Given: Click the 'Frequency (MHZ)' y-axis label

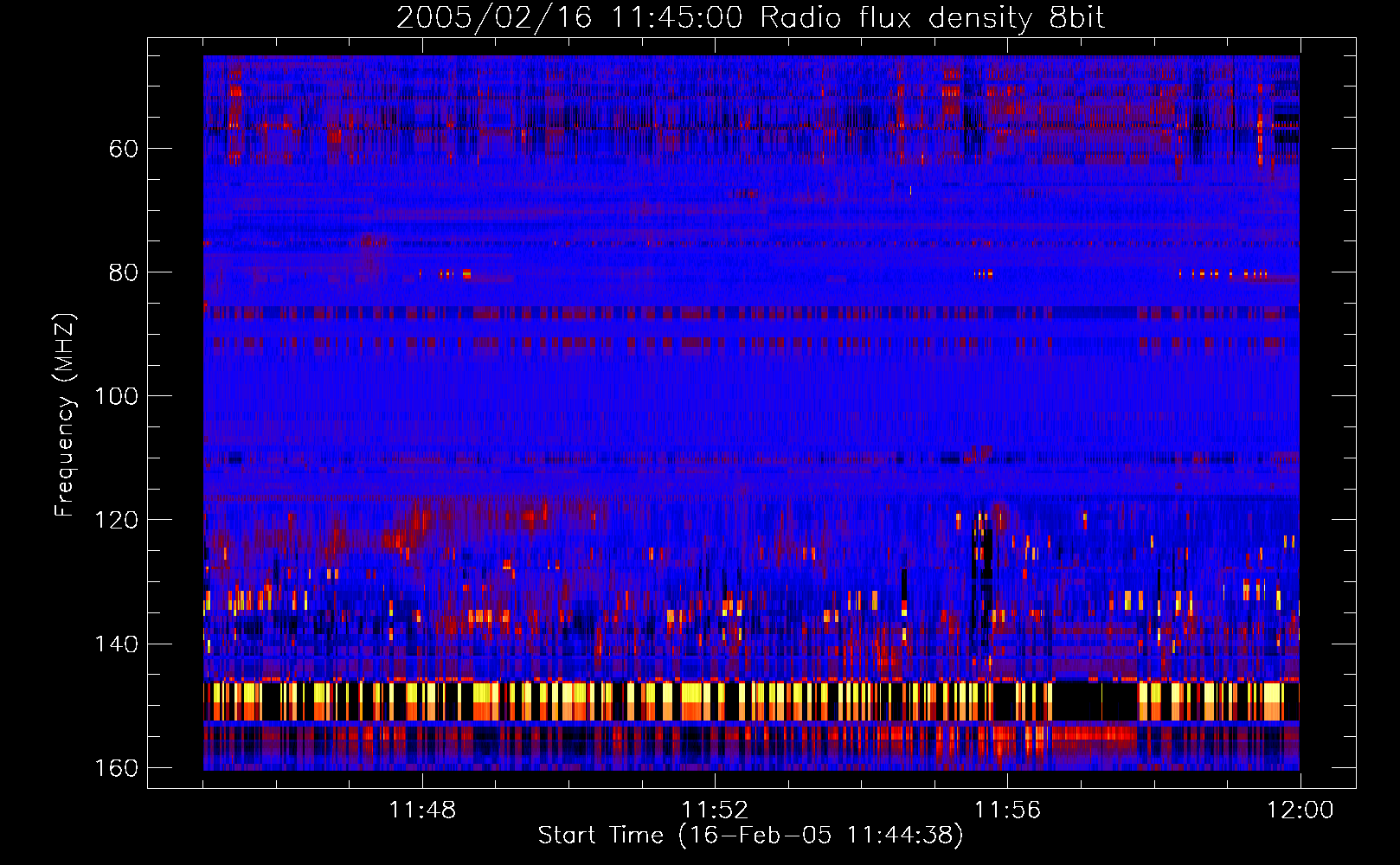Looking at the screenshot, I should point(65,415).
